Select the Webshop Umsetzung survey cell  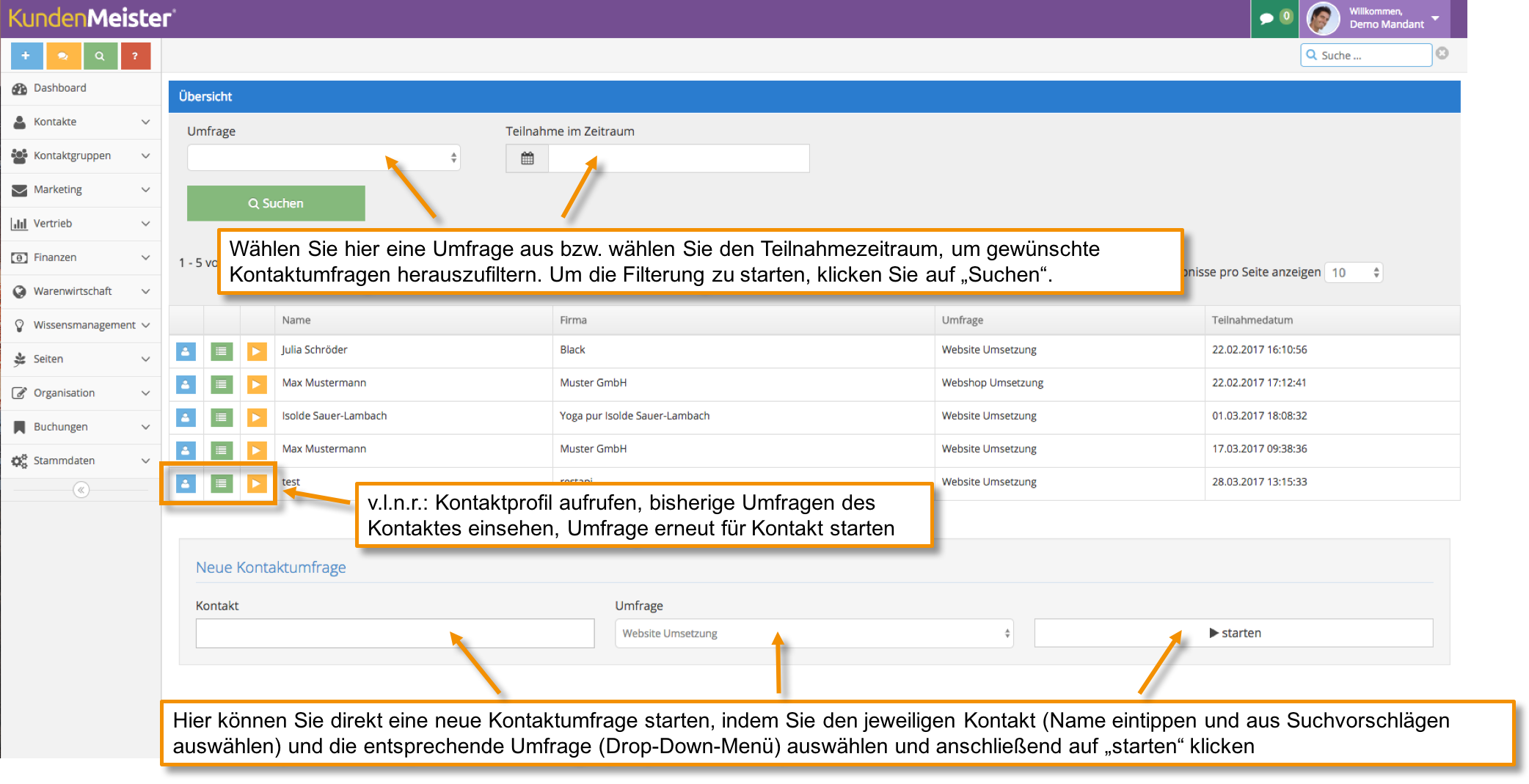pos(1069,383)
